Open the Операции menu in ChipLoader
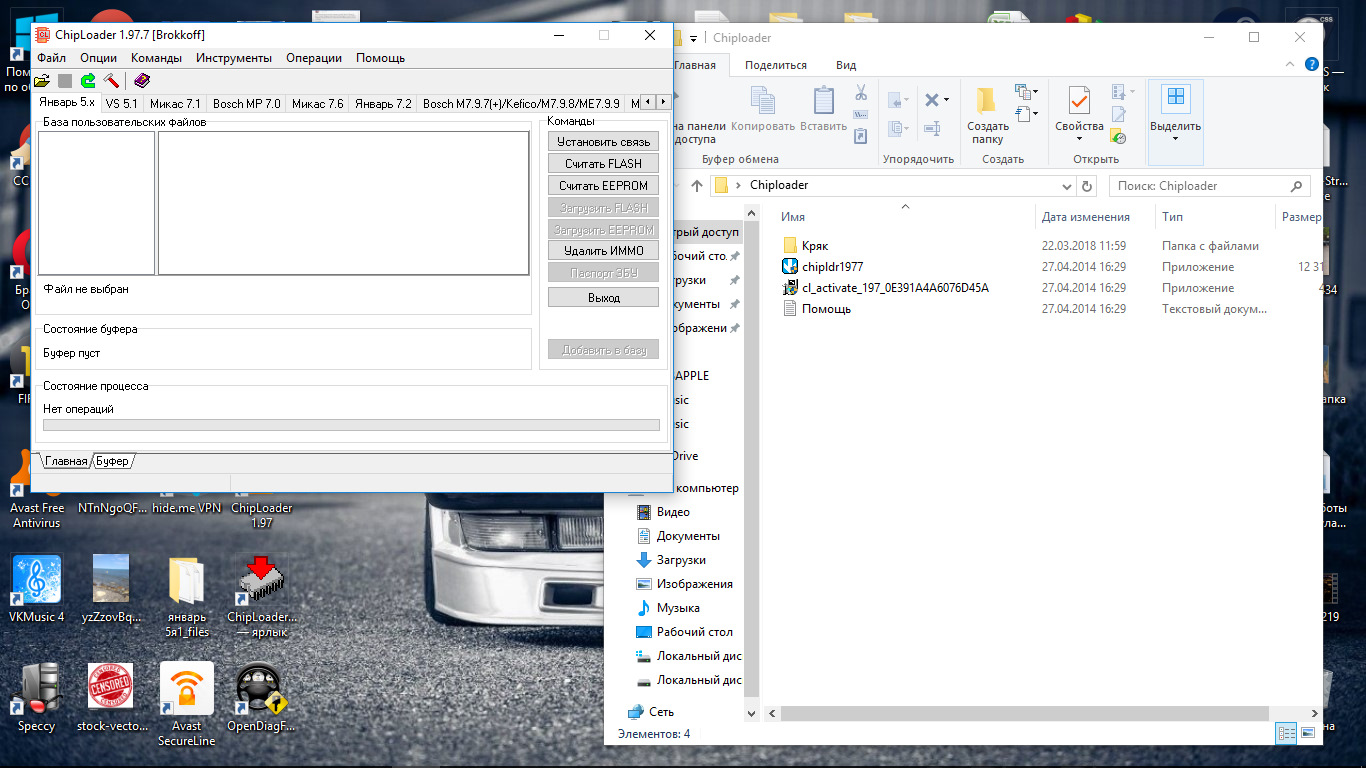The image size is (1366, 768). [x=314, y=58]
